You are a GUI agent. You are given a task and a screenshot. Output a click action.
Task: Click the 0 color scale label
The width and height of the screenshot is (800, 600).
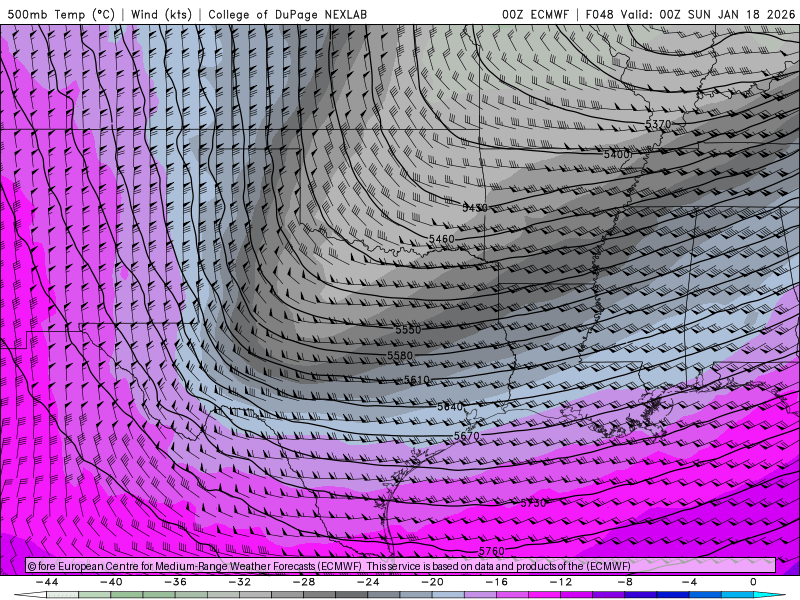754,582
